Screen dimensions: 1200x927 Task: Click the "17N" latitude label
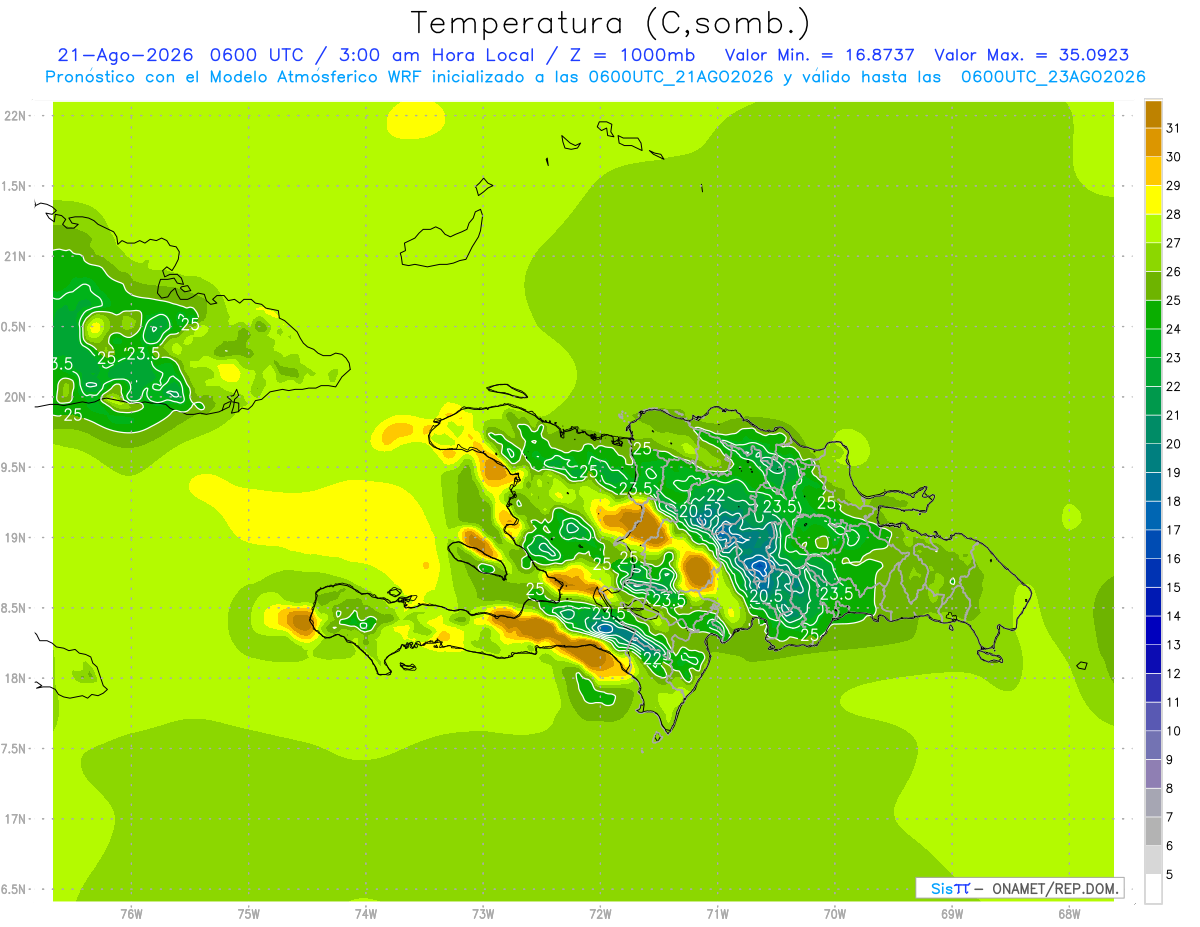[16, 820]
